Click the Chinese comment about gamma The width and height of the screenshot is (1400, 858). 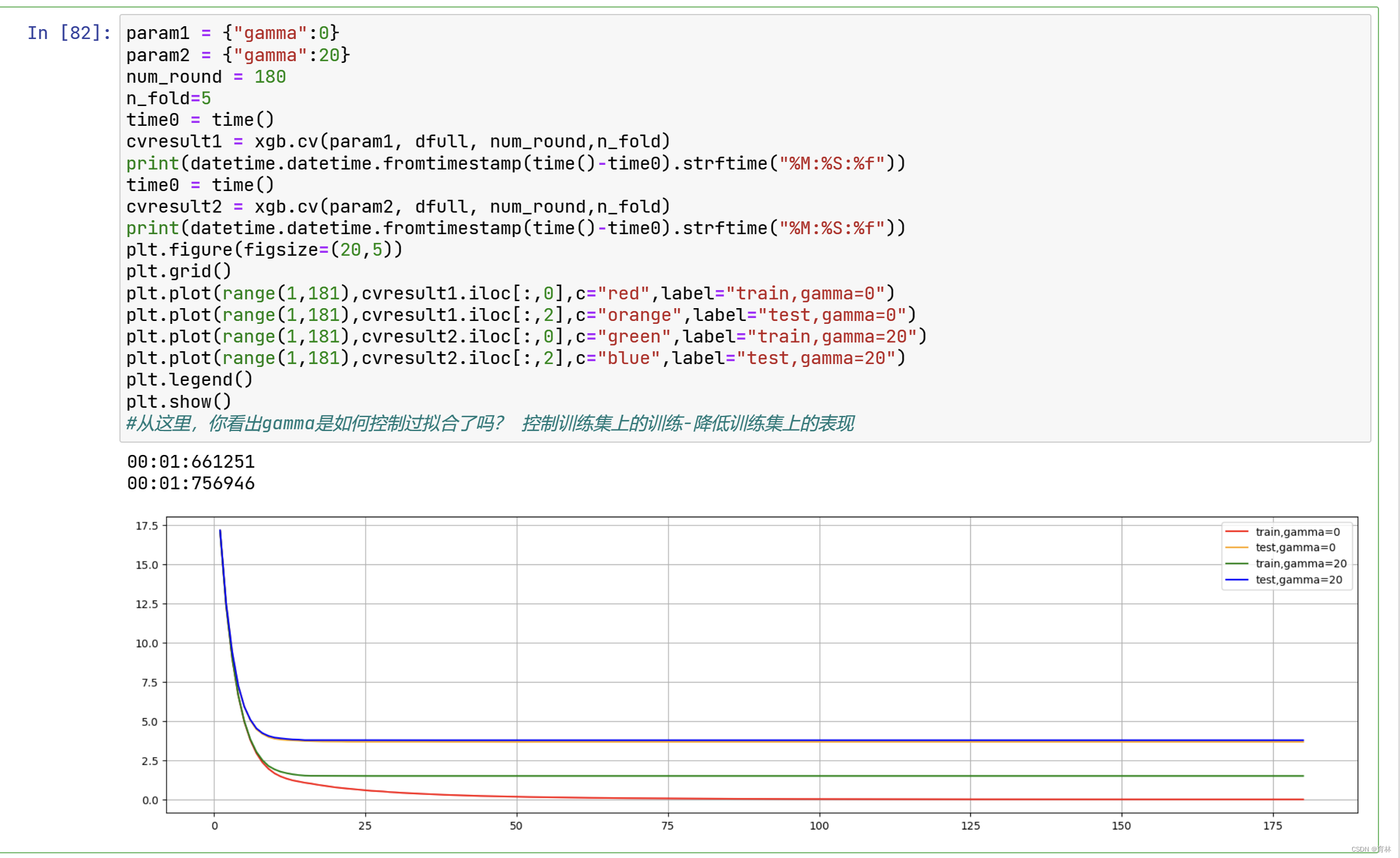point(490,423)
